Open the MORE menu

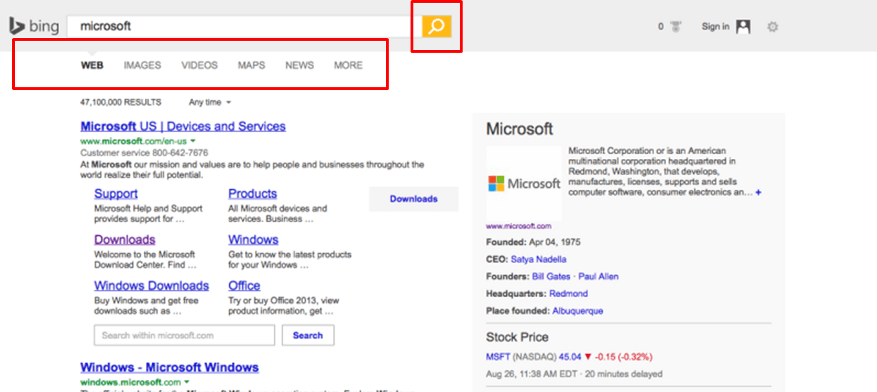point(348,65)
